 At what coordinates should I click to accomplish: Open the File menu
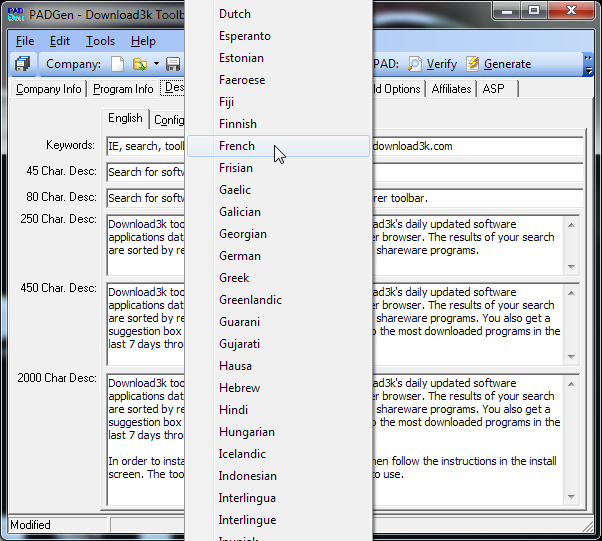click(25, 41)
